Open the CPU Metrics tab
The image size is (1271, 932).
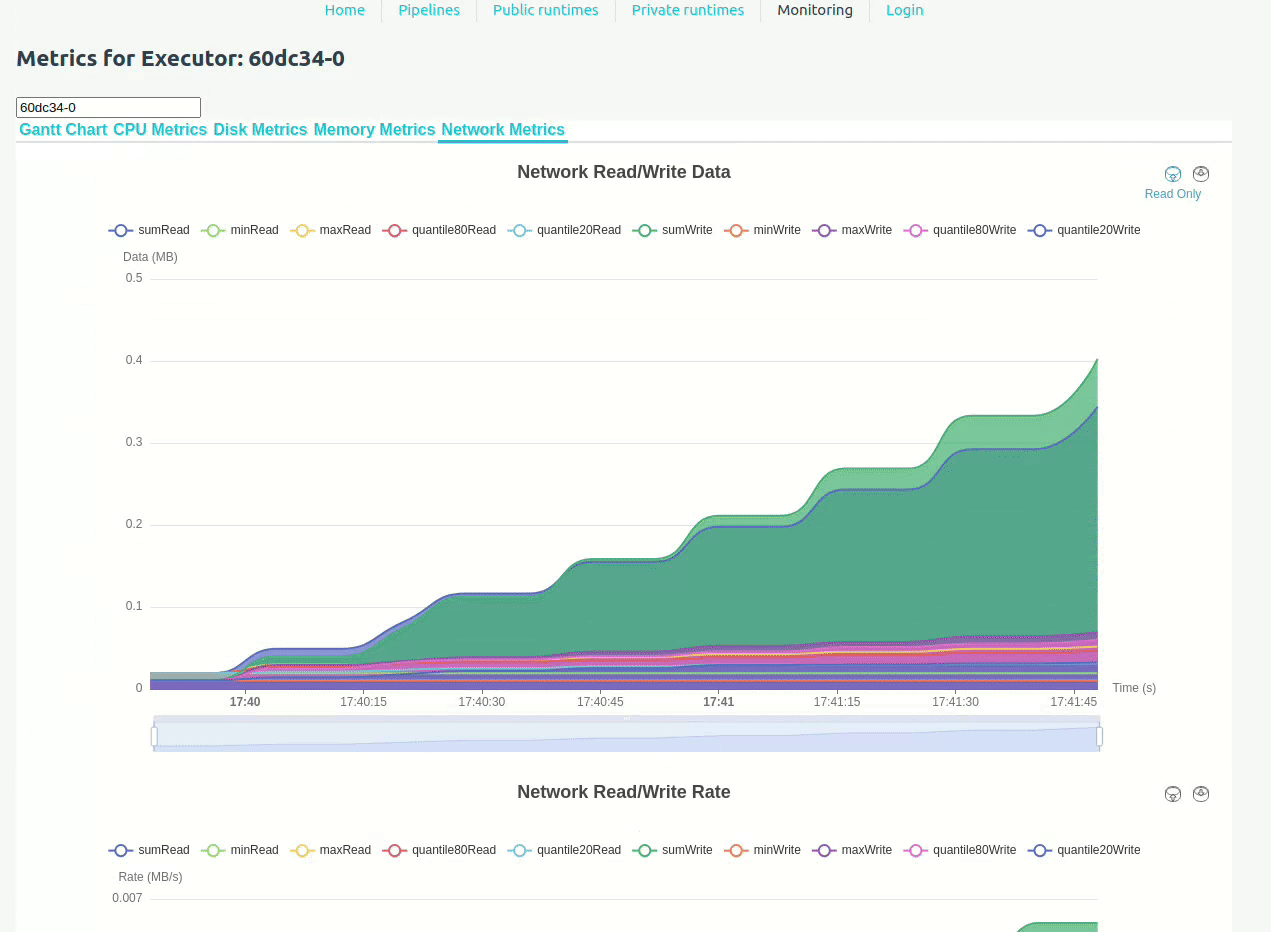[160, 130]
